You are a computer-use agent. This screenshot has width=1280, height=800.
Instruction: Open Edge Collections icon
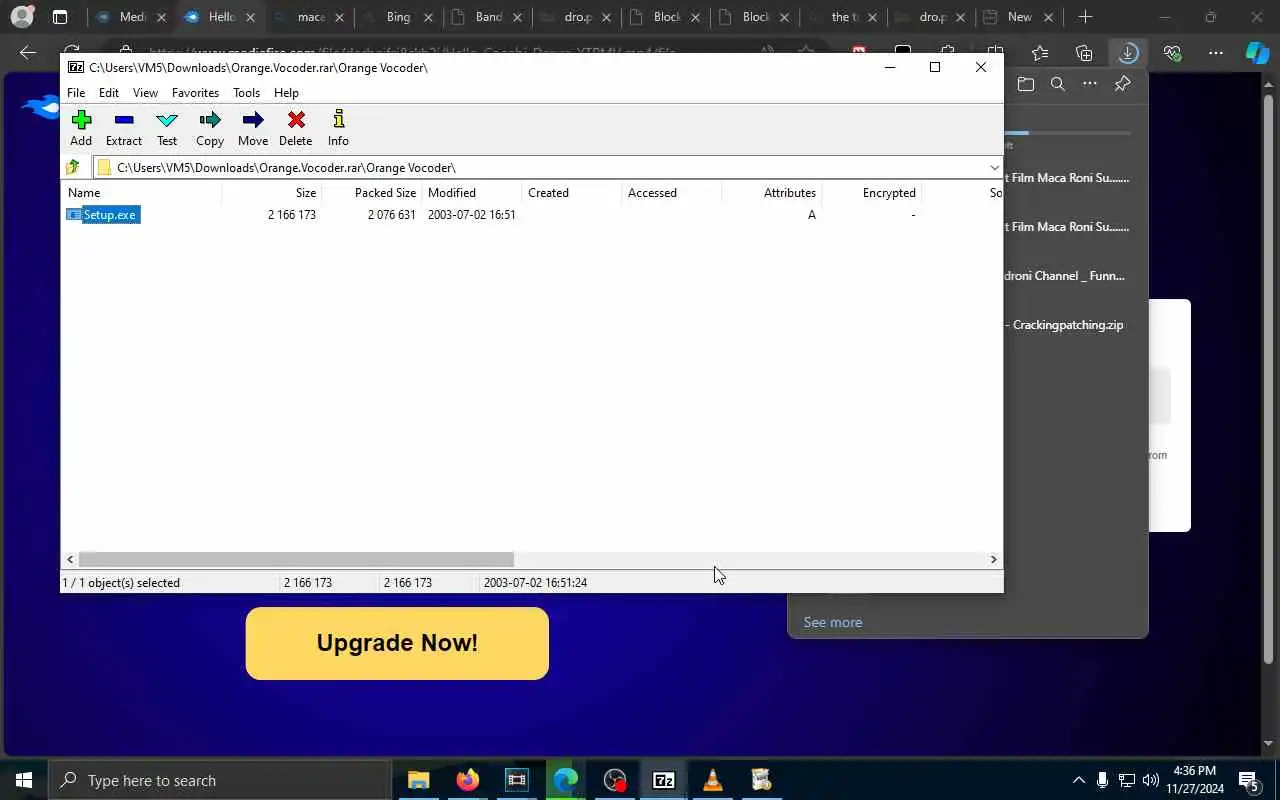click(1084, 53)
